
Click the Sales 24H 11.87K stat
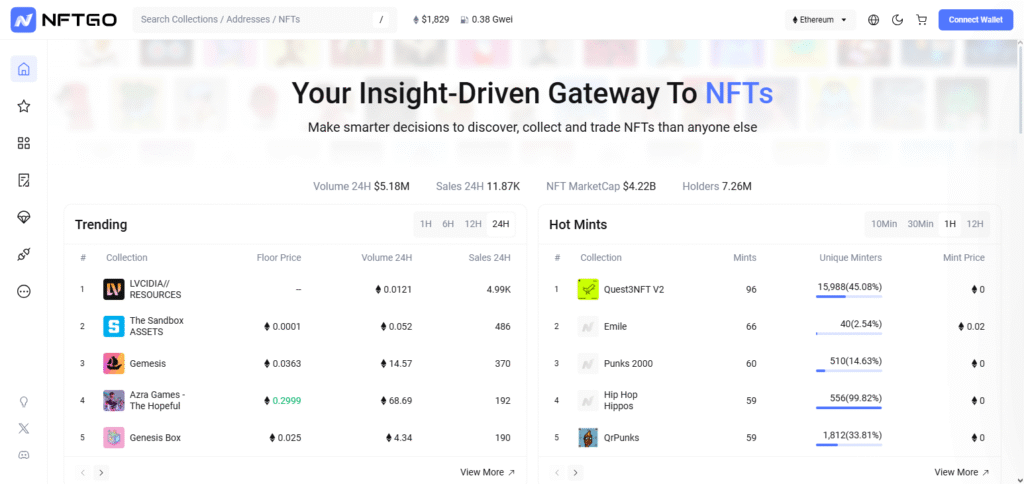(478, 186)
